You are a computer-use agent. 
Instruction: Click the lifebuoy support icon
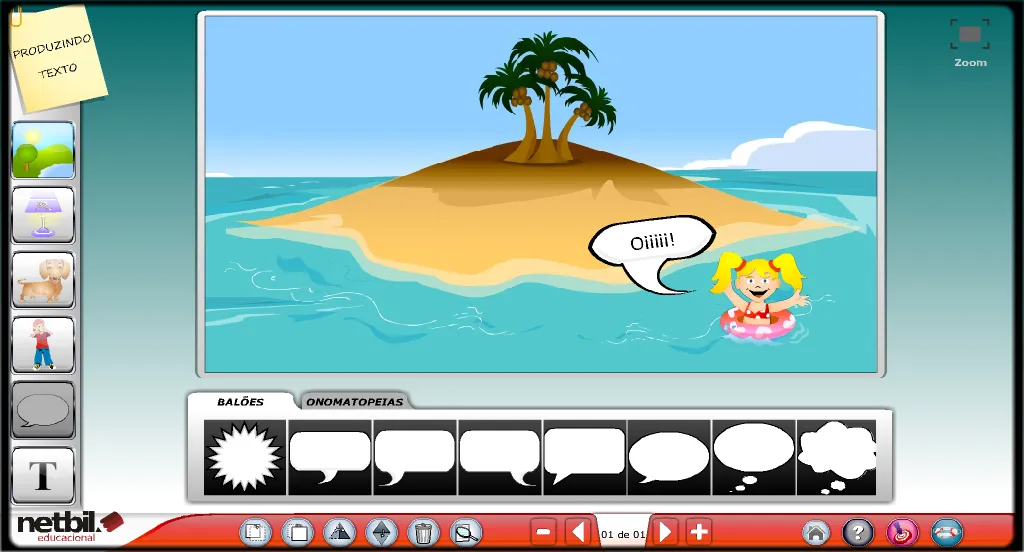pos(947,533)
